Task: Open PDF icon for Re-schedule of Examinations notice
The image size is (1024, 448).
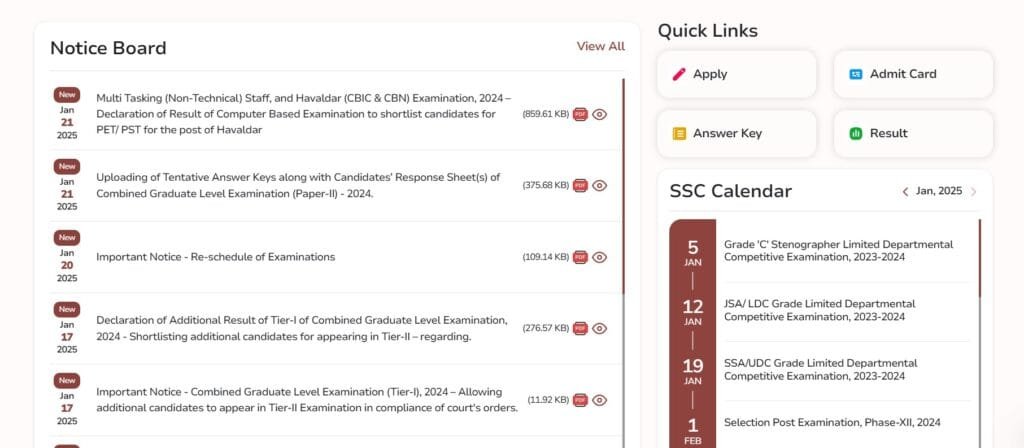Action: click(x=580, y=257)
